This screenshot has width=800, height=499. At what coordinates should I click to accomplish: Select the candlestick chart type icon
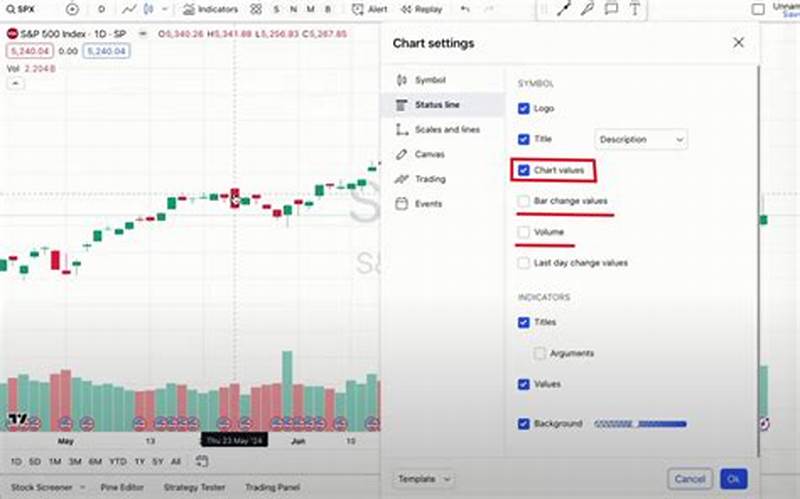coord(148,9)
